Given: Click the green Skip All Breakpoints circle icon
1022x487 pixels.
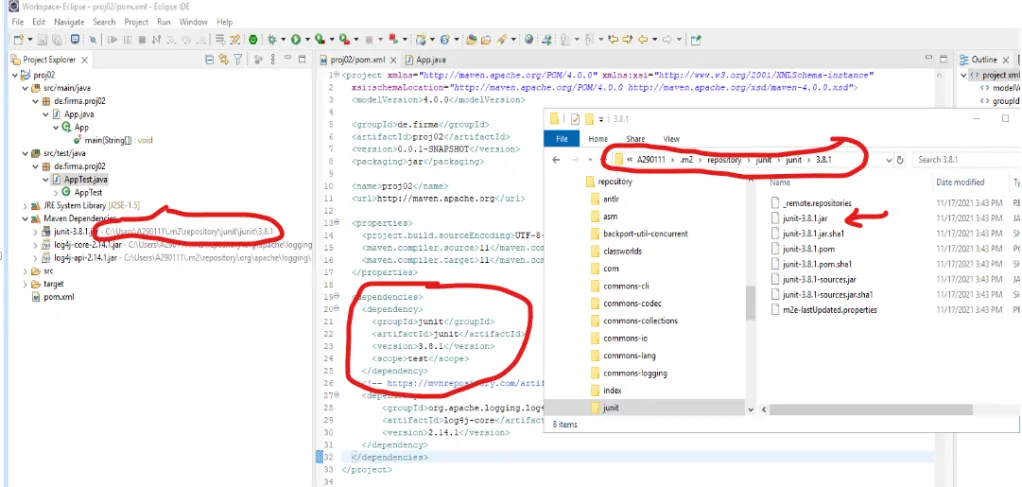Looking at the screenshot, I should (x=252, y=39).
